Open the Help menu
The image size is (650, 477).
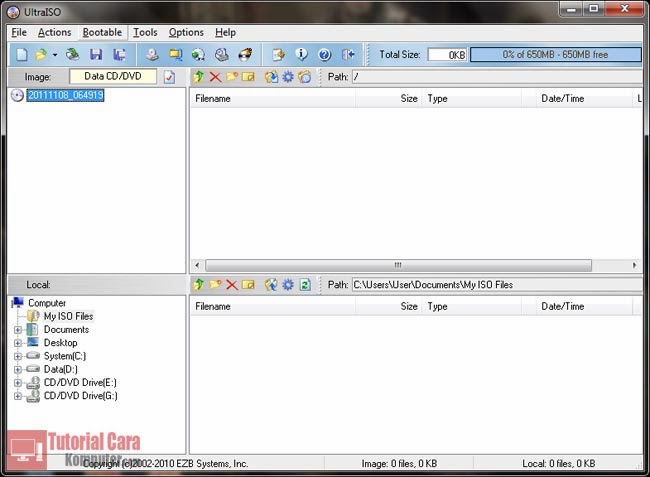tap(226, 32)
